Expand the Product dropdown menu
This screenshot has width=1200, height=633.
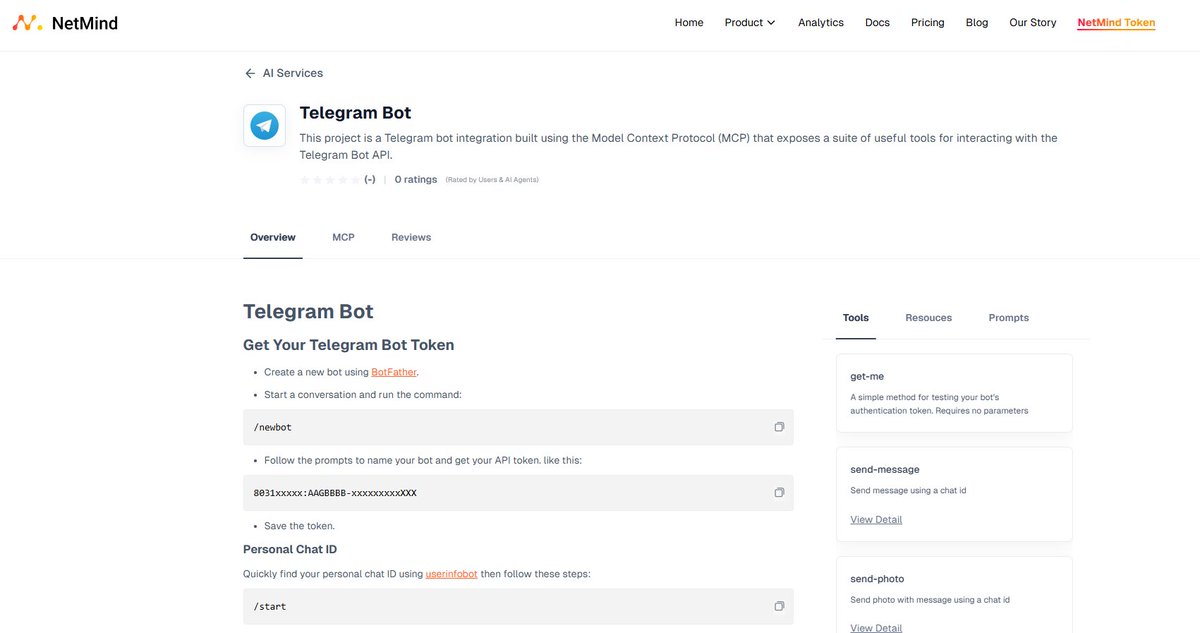(x=750, y=22)
